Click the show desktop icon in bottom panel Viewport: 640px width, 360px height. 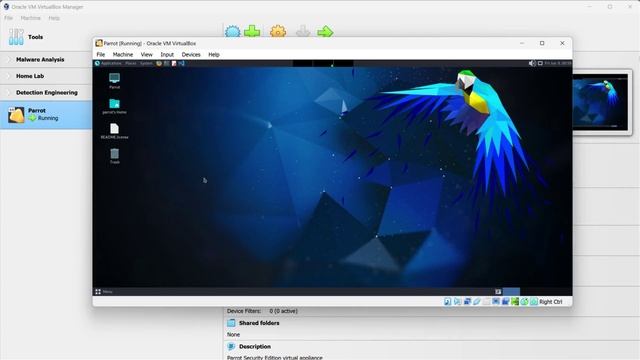(498, 292)
